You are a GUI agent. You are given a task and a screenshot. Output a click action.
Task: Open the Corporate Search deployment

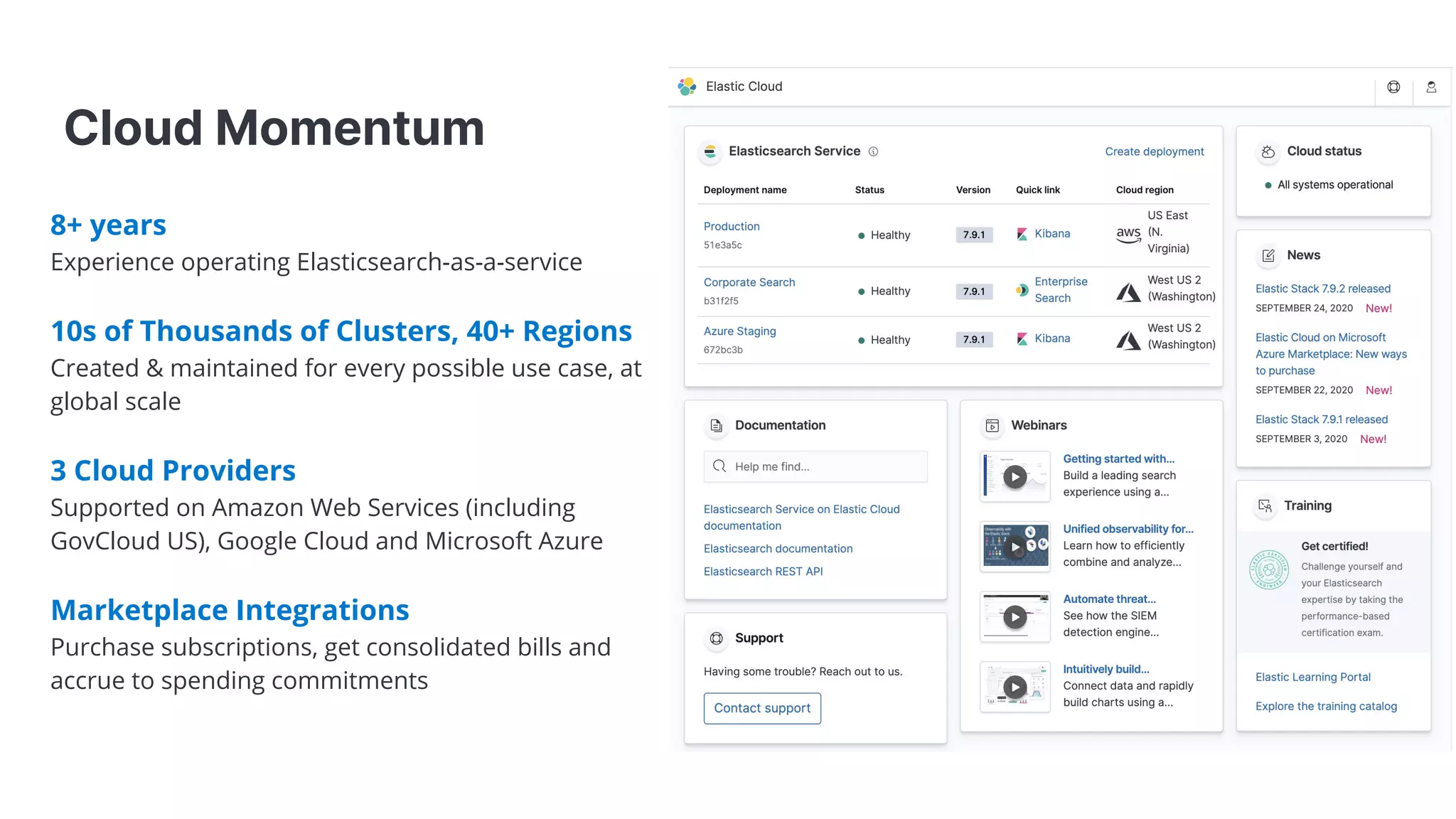[749, 282]
